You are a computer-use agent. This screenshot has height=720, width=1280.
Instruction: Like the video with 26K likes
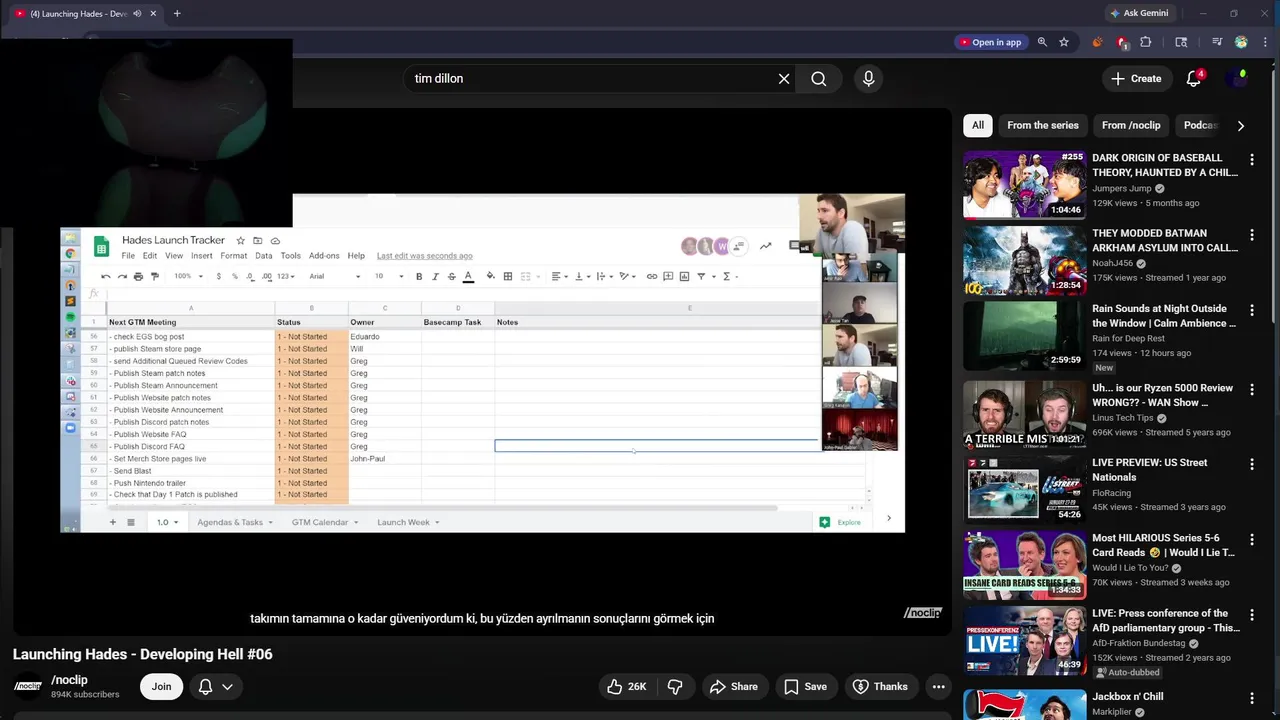click(x=627, y=686)
